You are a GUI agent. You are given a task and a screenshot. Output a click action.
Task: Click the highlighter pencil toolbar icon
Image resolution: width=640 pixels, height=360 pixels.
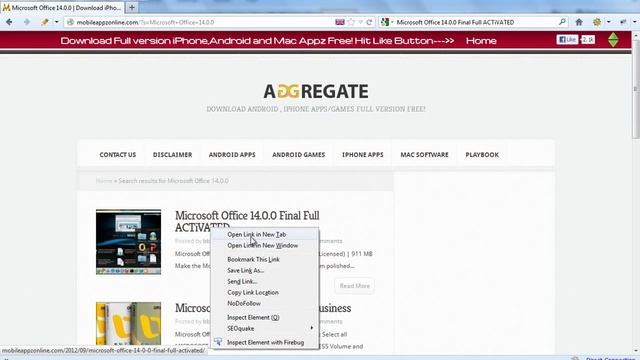coord(44,22)
